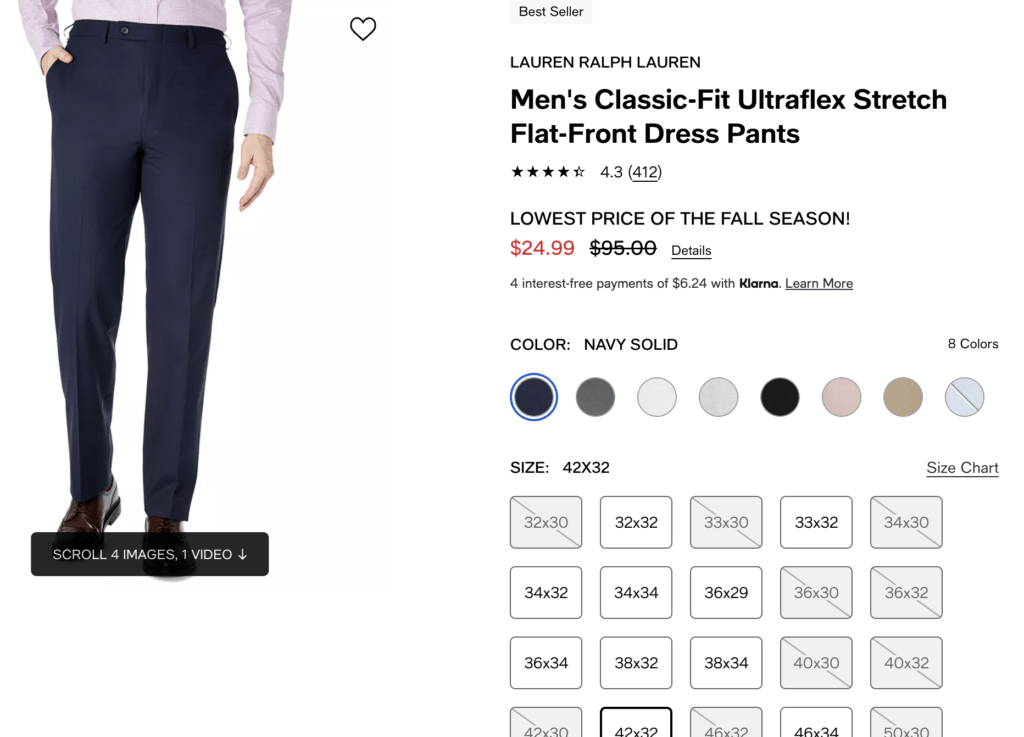Choose size 46x34
This screenshot has height=737, width=1024.
[x=816, y=723]
